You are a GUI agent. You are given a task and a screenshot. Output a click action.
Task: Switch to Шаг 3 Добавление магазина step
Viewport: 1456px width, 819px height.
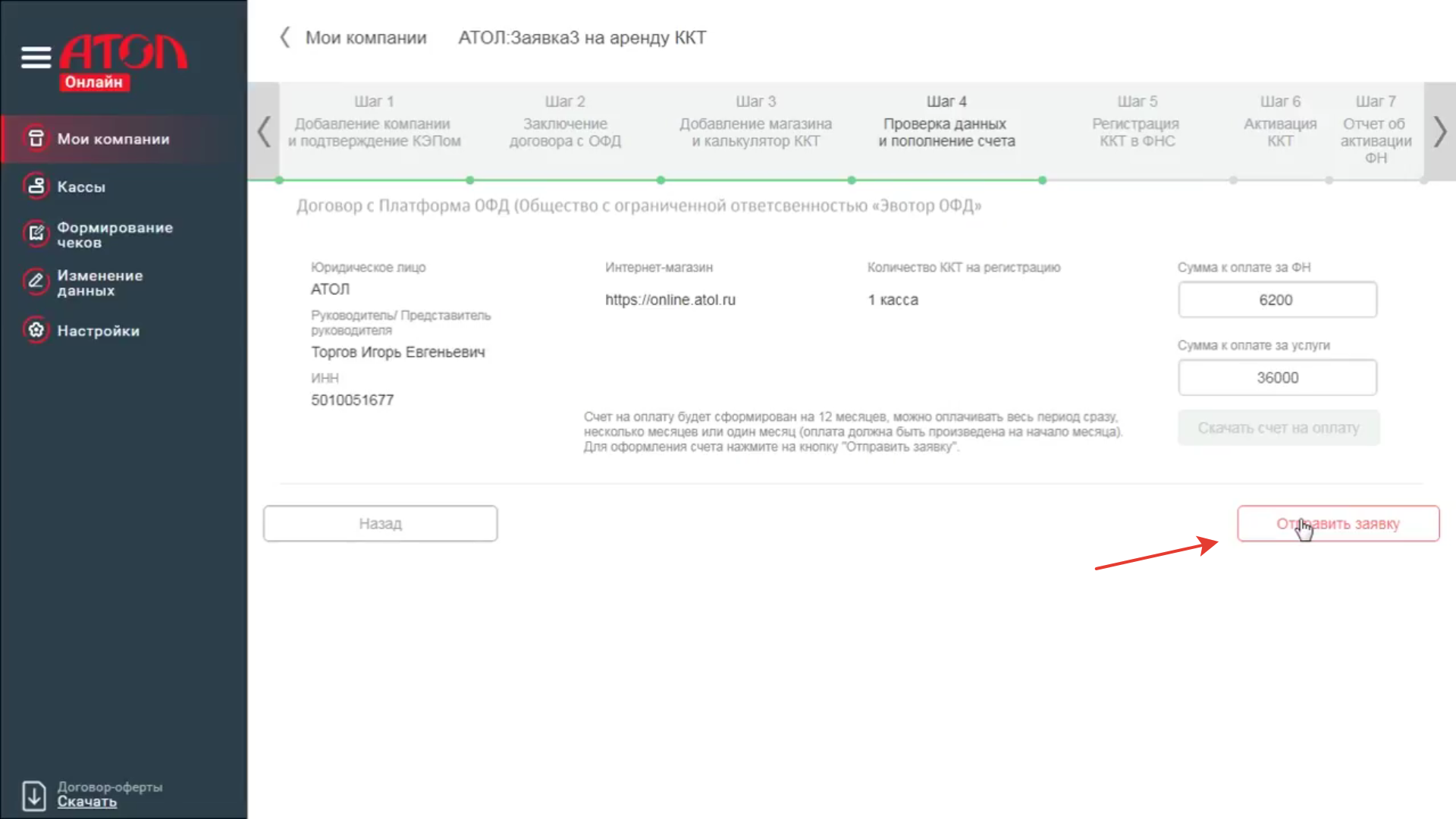coord(755,123)
